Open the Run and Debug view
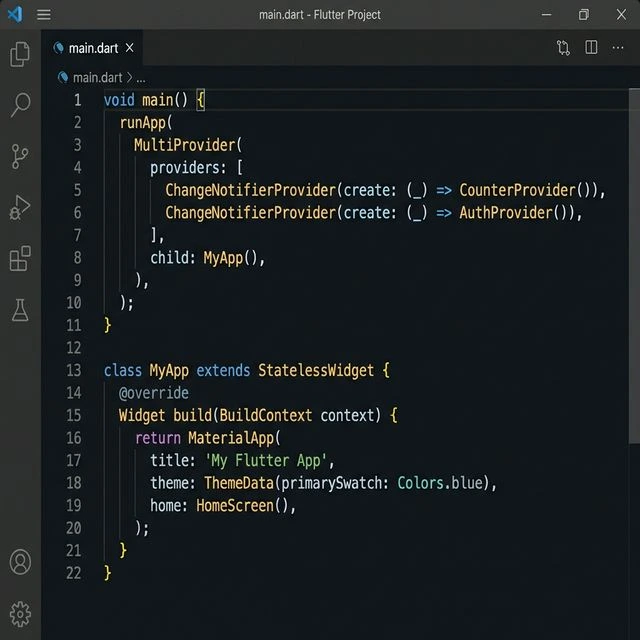 [20, 208]
